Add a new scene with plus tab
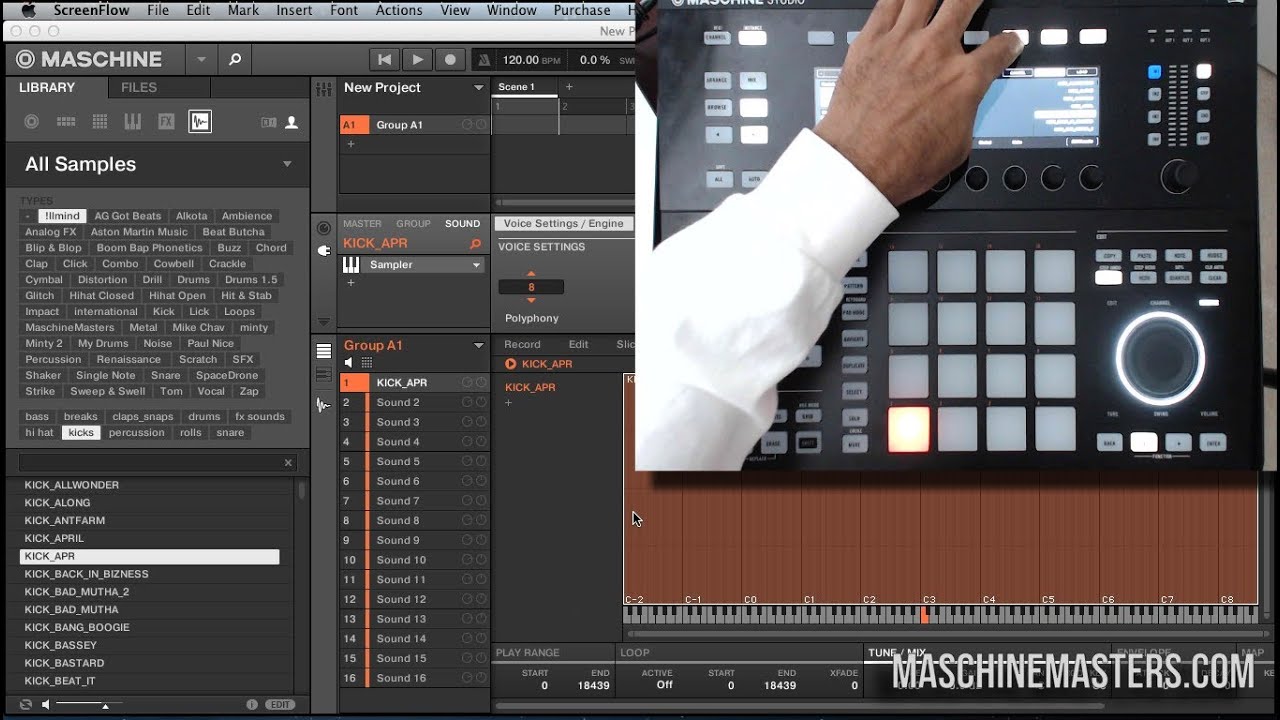The height and width of the screenshot is (720, 1280). [569, 87]
